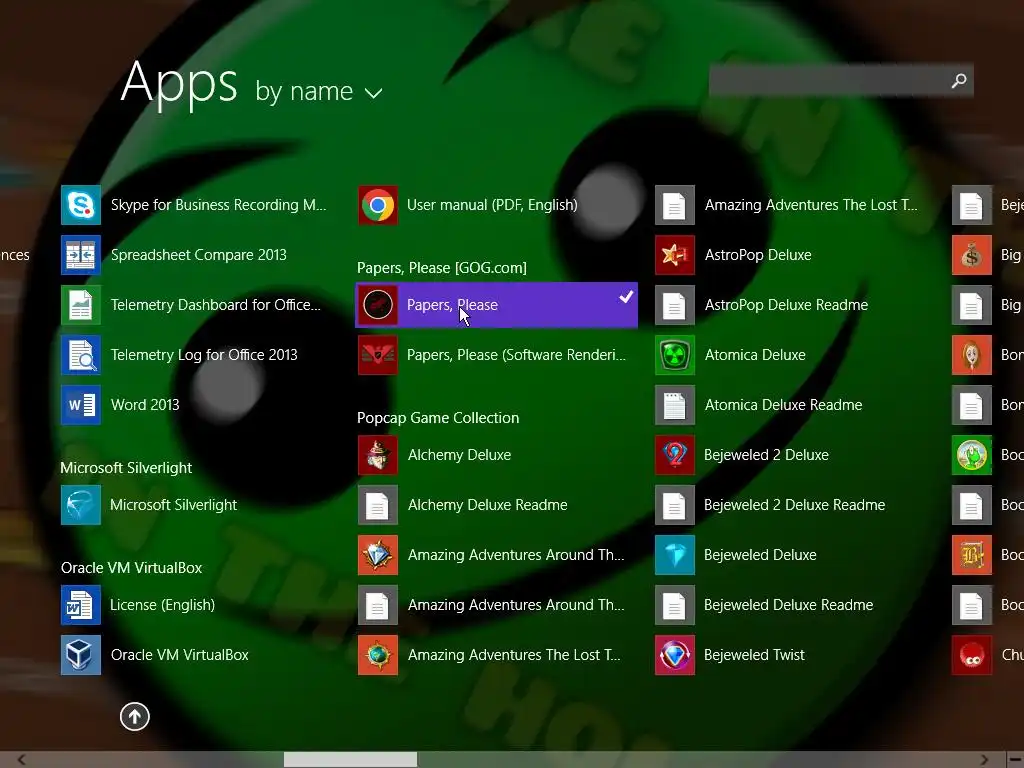Open Amazing Adventures Around Th... readme file icon
Image resolution: width=1024 pixels, height=768 pixels.
pos(377,605)
